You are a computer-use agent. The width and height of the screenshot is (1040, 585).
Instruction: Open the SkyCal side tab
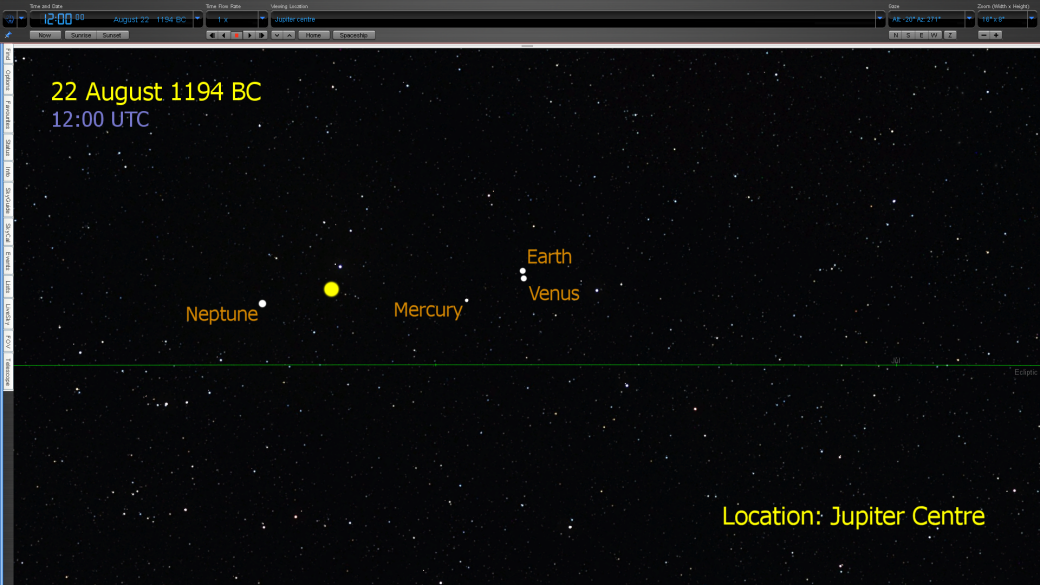pos(8,233)
